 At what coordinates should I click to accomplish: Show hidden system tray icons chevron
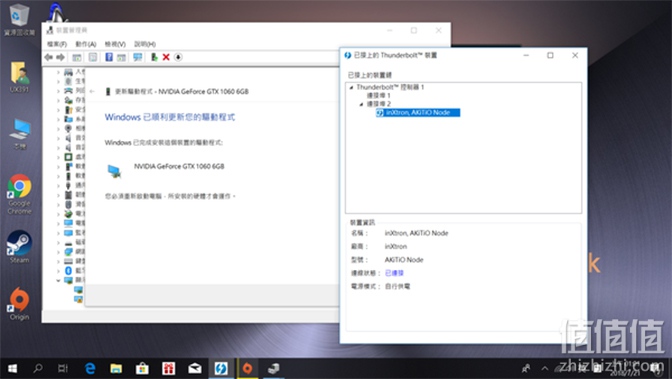(545, 368)
